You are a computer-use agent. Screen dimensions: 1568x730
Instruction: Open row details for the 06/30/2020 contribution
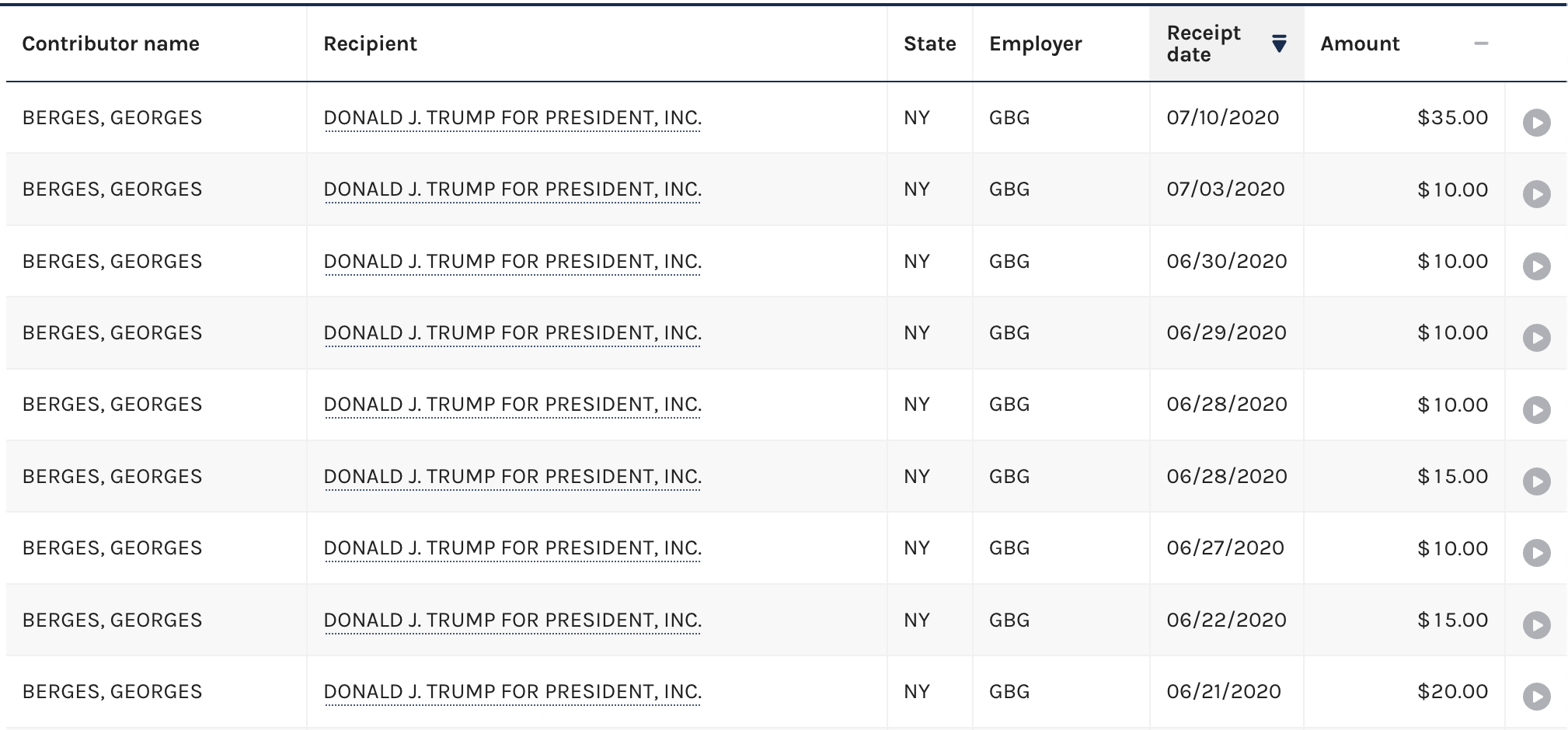pos(1536,266)
